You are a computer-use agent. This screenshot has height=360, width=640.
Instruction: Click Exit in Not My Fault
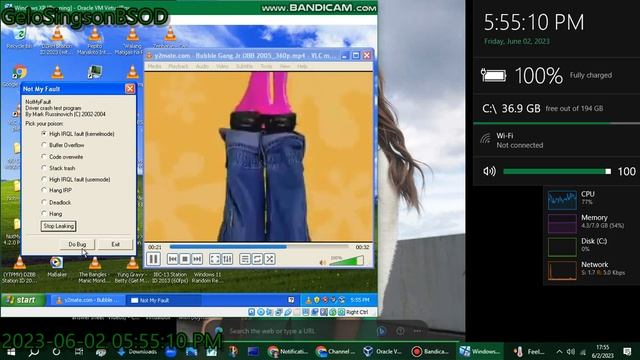coord(116,244)
